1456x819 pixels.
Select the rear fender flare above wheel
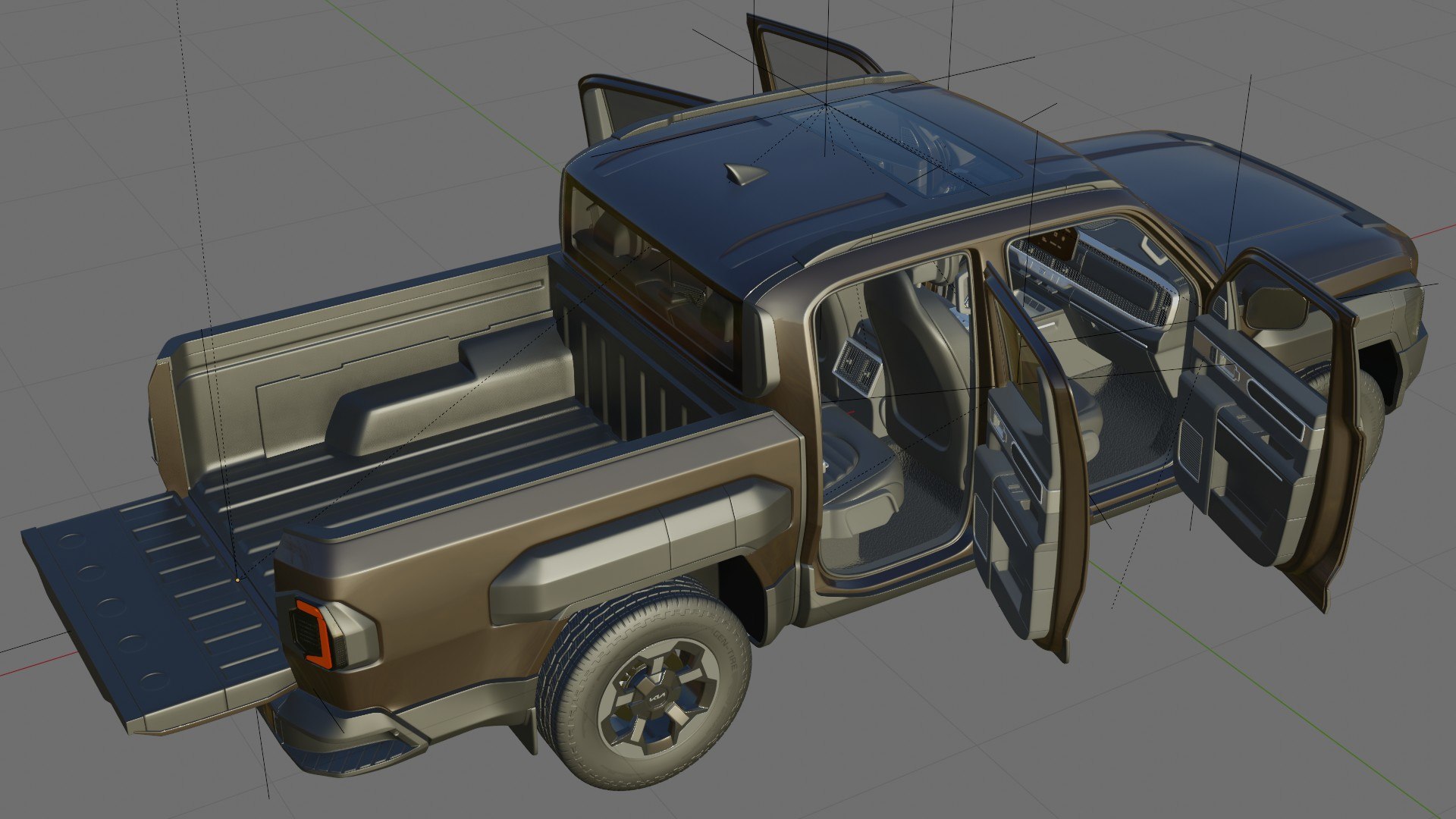click(641, 550)
